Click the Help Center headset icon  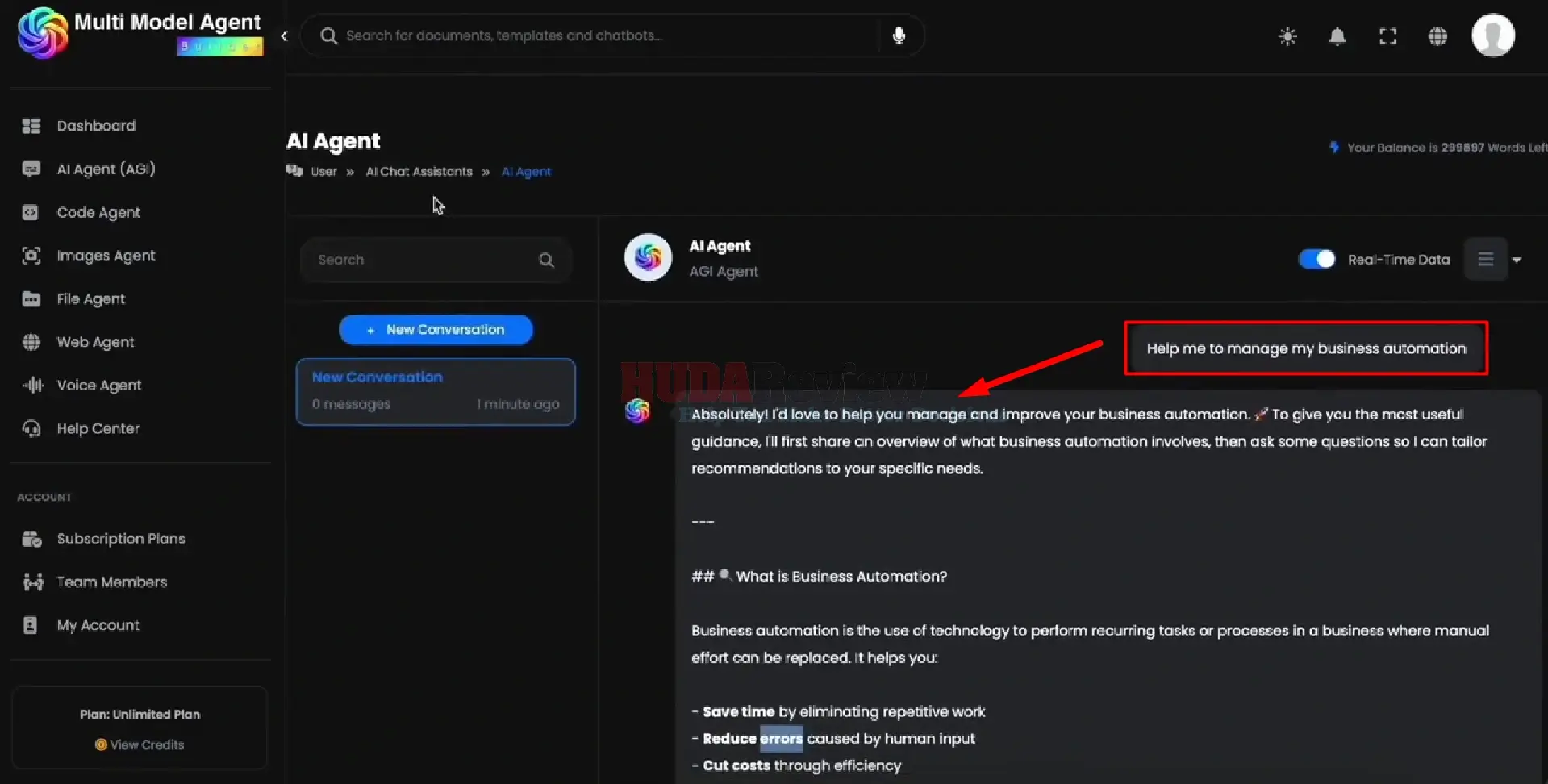pyautogui.click(x=31, y=428)
